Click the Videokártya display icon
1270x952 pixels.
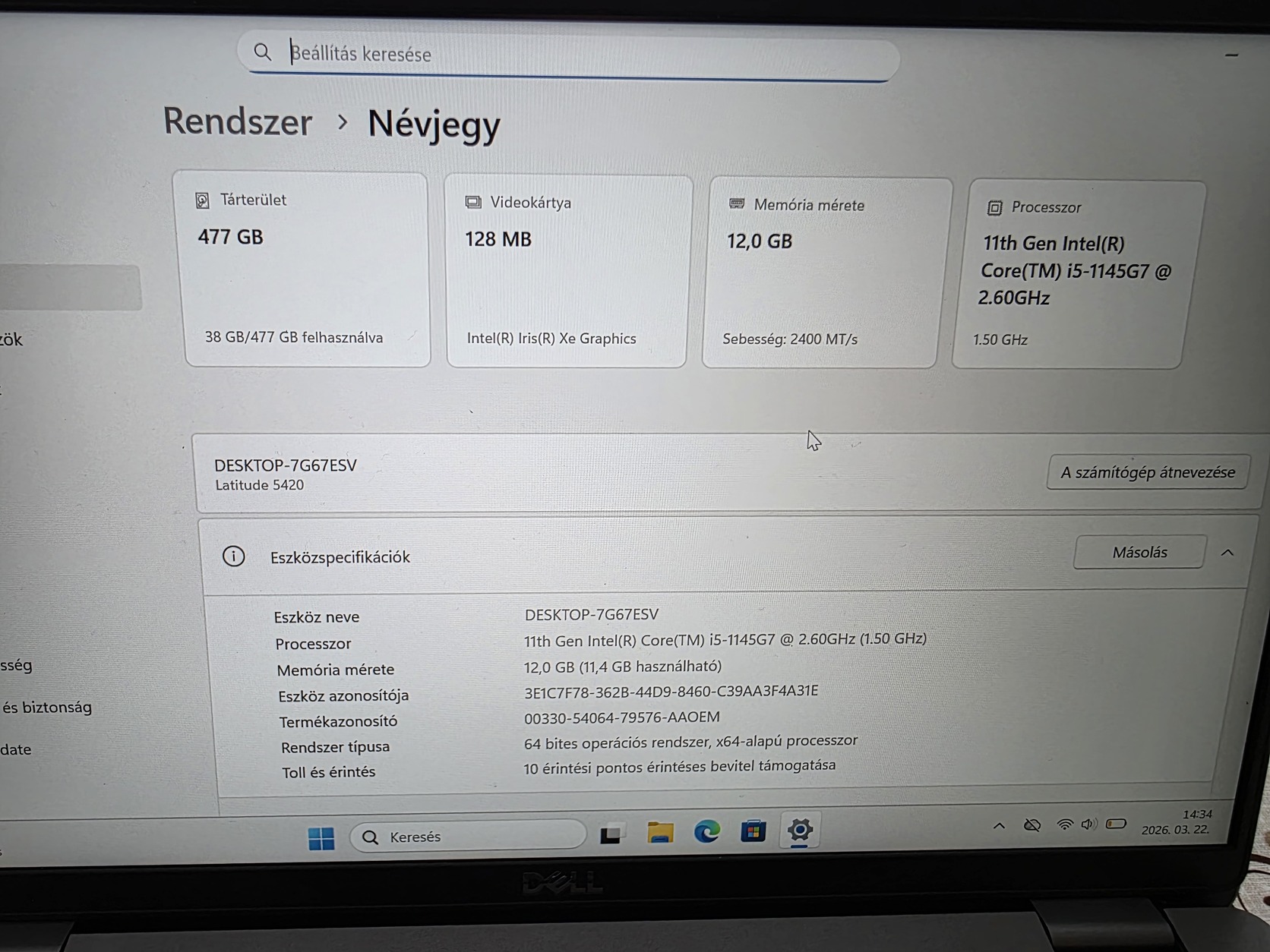(x=473, y=202)
